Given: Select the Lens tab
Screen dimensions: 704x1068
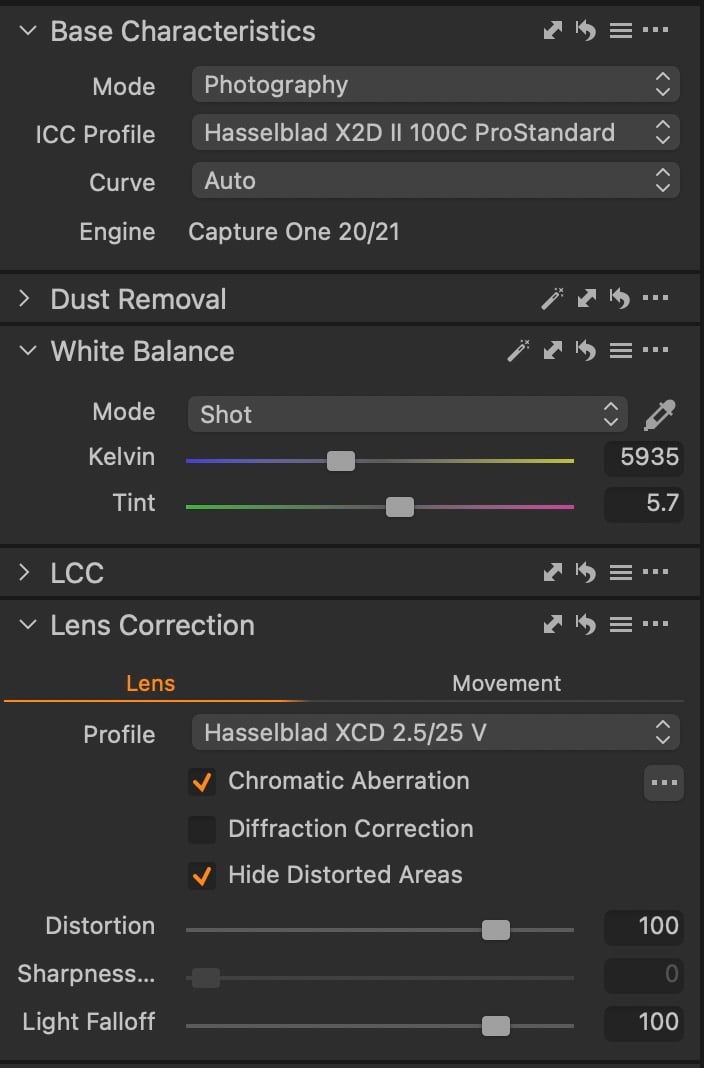Looking at the screenshot, I should coord(150,683).
